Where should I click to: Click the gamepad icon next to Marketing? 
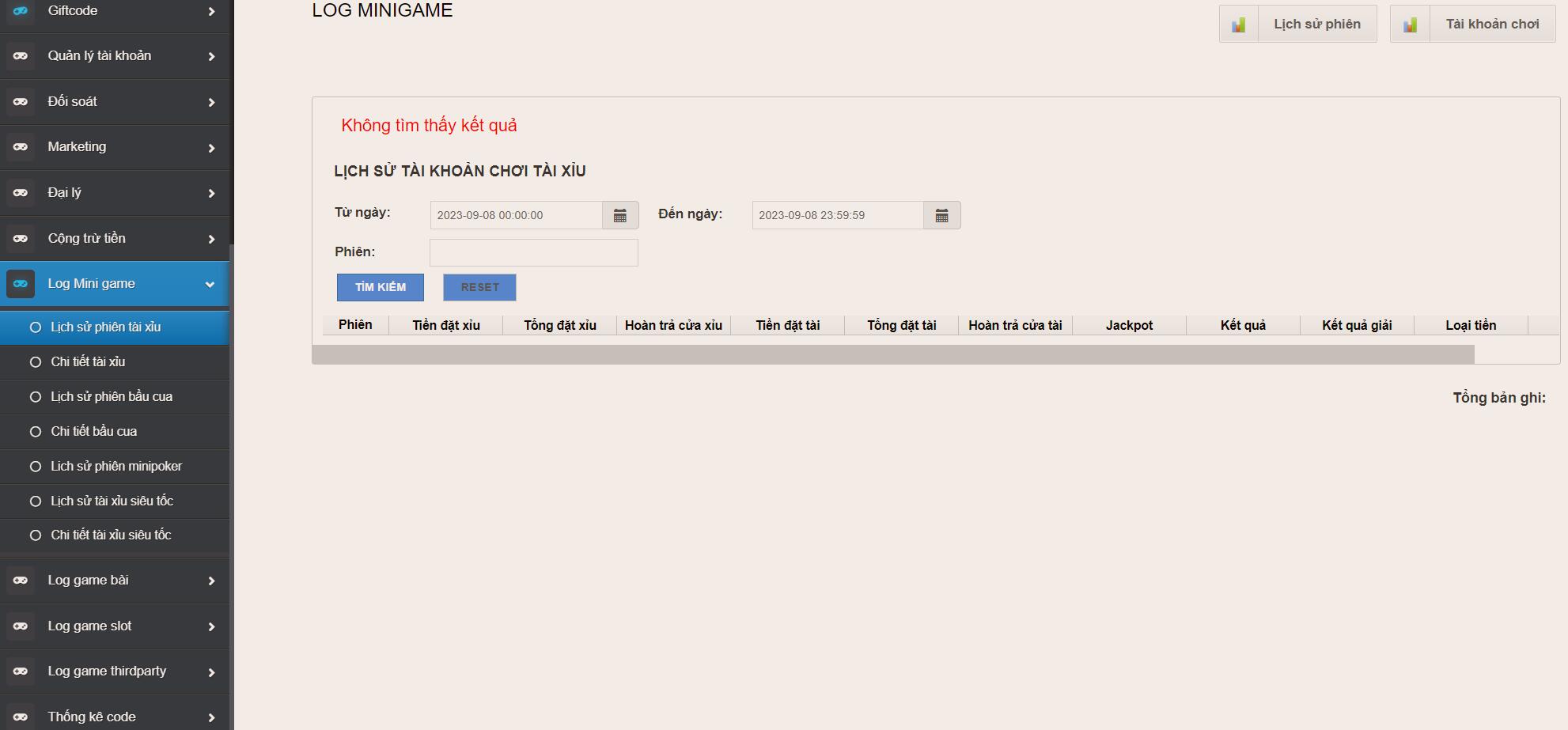(21, 147)
